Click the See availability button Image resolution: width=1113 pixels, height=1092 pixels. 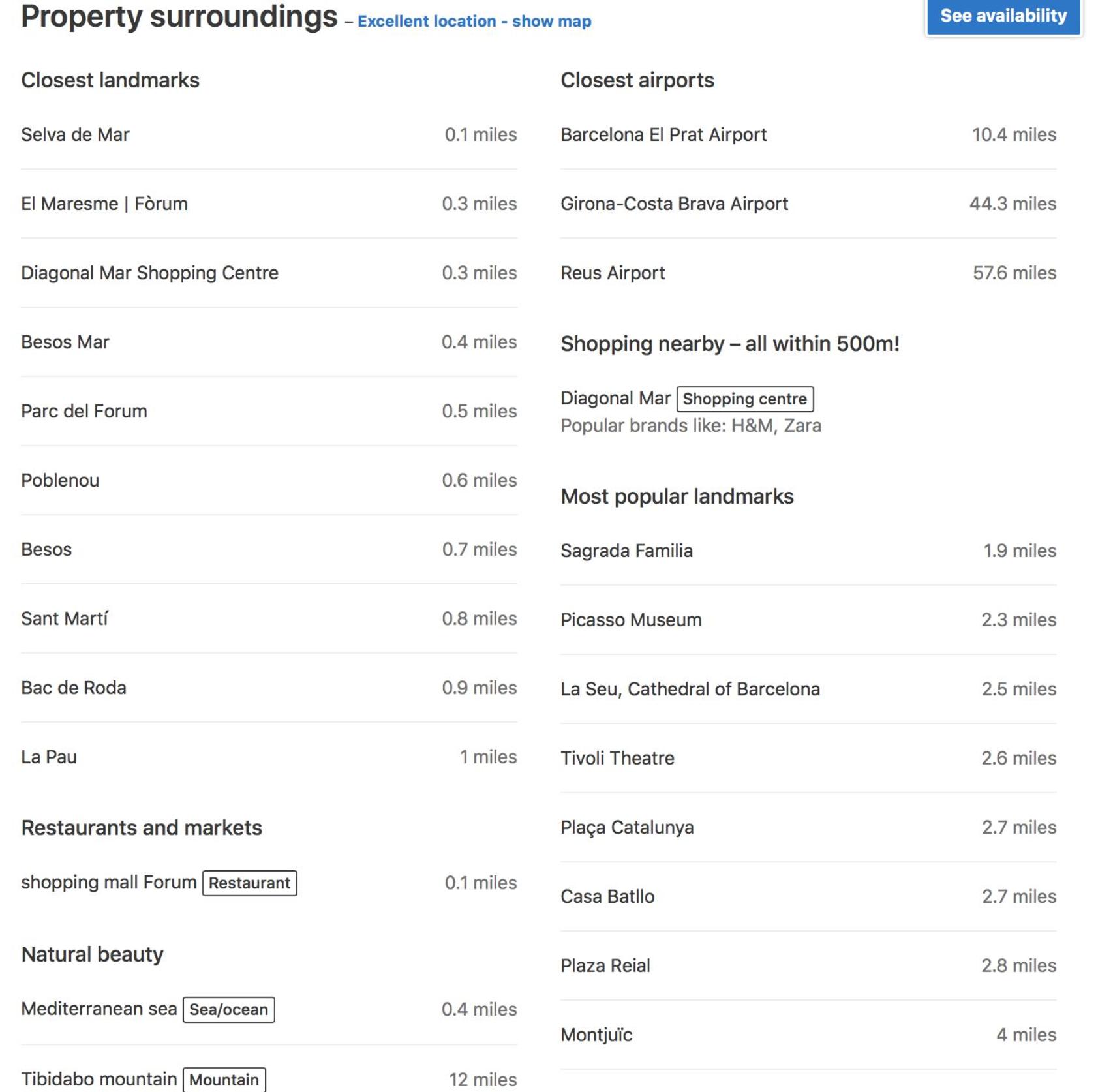pos(1003,16)
